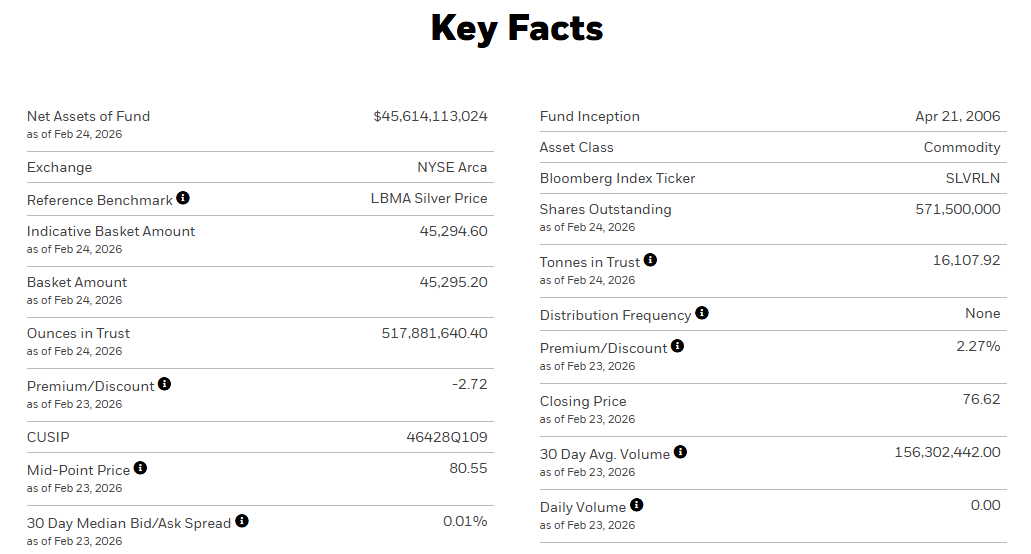Click the Shares Outstanding label
The width and height of the screenshot is (1031, 554).
point(605,209)
